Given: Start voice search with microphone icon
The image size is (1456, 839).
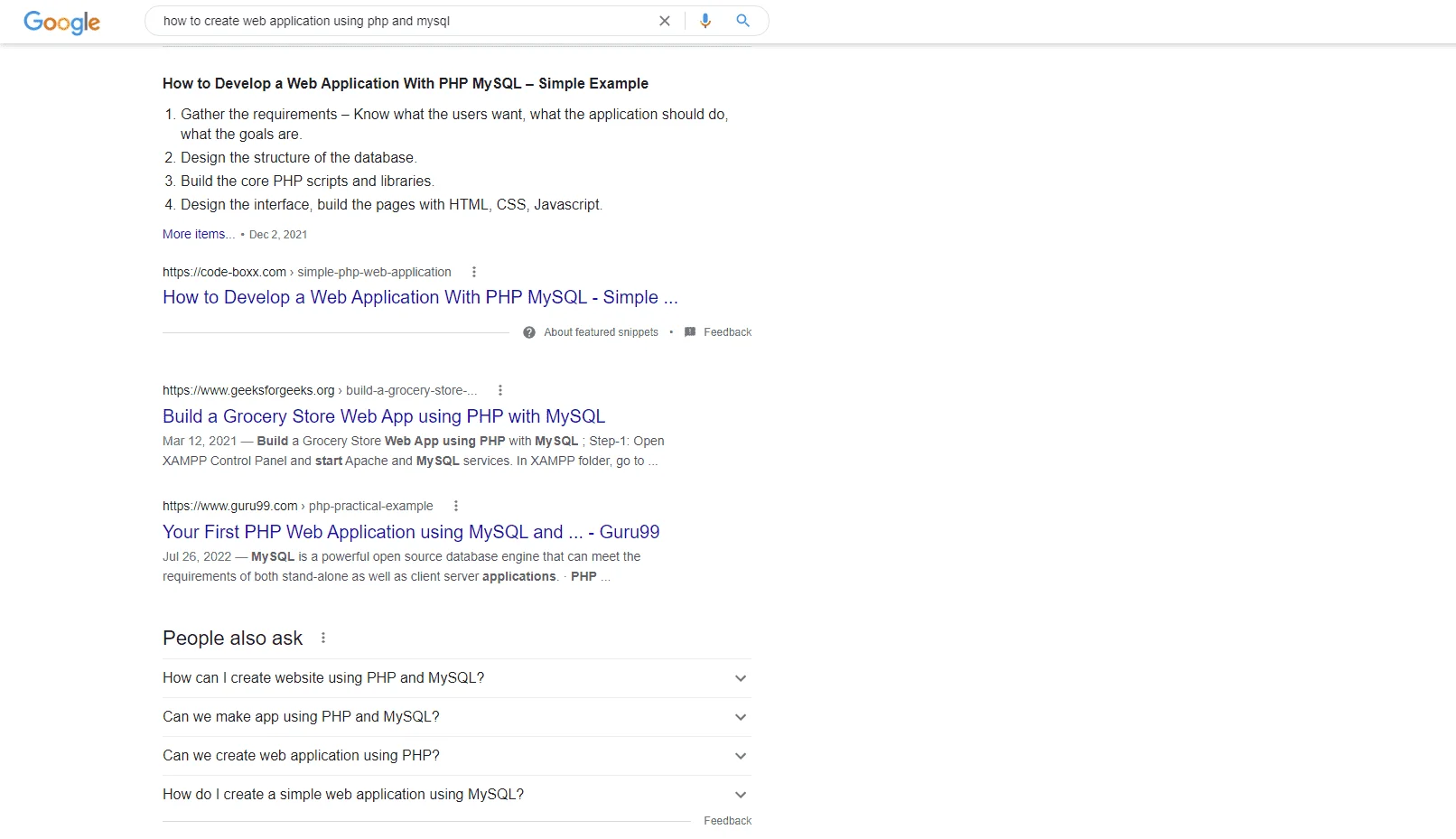Looking at the screenshot, I should [705, 21].
